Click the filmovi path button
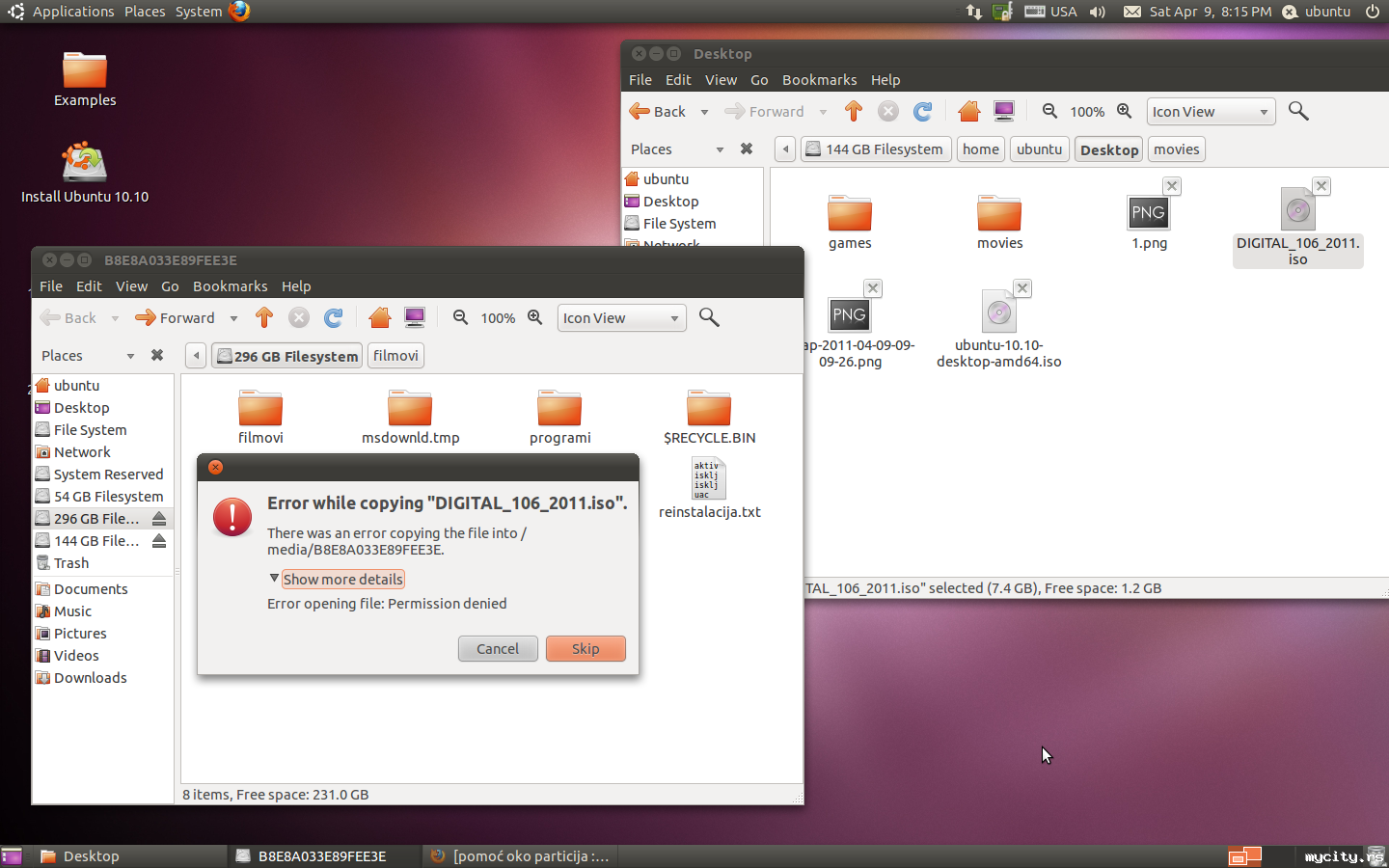Image resolution: width=1389 pixels, height=868 pixels. (x=395, y=356)
